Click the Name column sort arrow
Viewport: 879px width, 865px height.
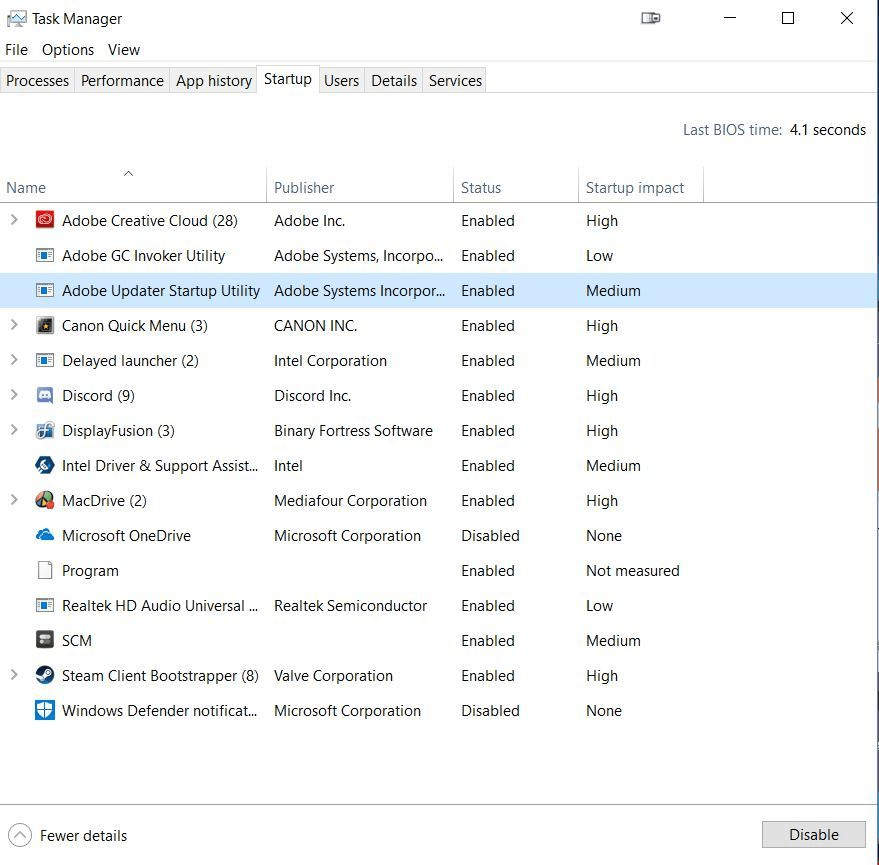[129, 173]
